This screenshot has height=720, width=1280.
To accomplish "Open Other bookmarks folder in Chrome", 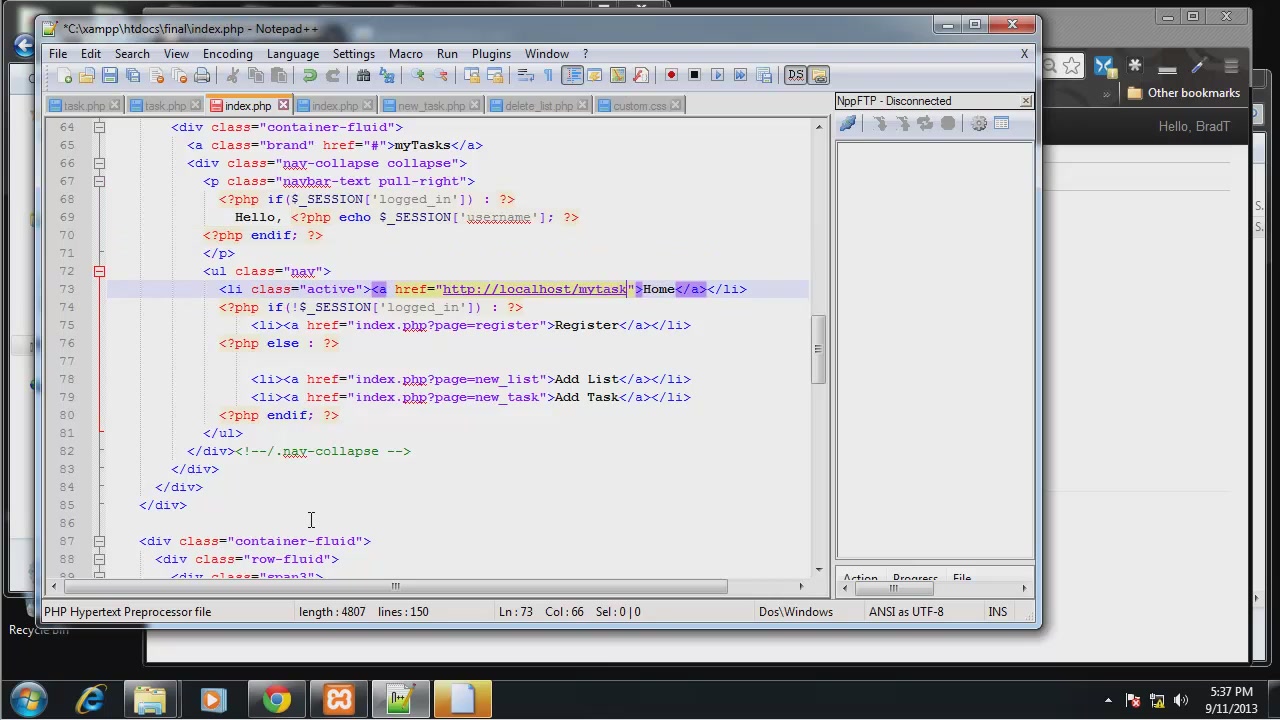I will point(1183,93).
